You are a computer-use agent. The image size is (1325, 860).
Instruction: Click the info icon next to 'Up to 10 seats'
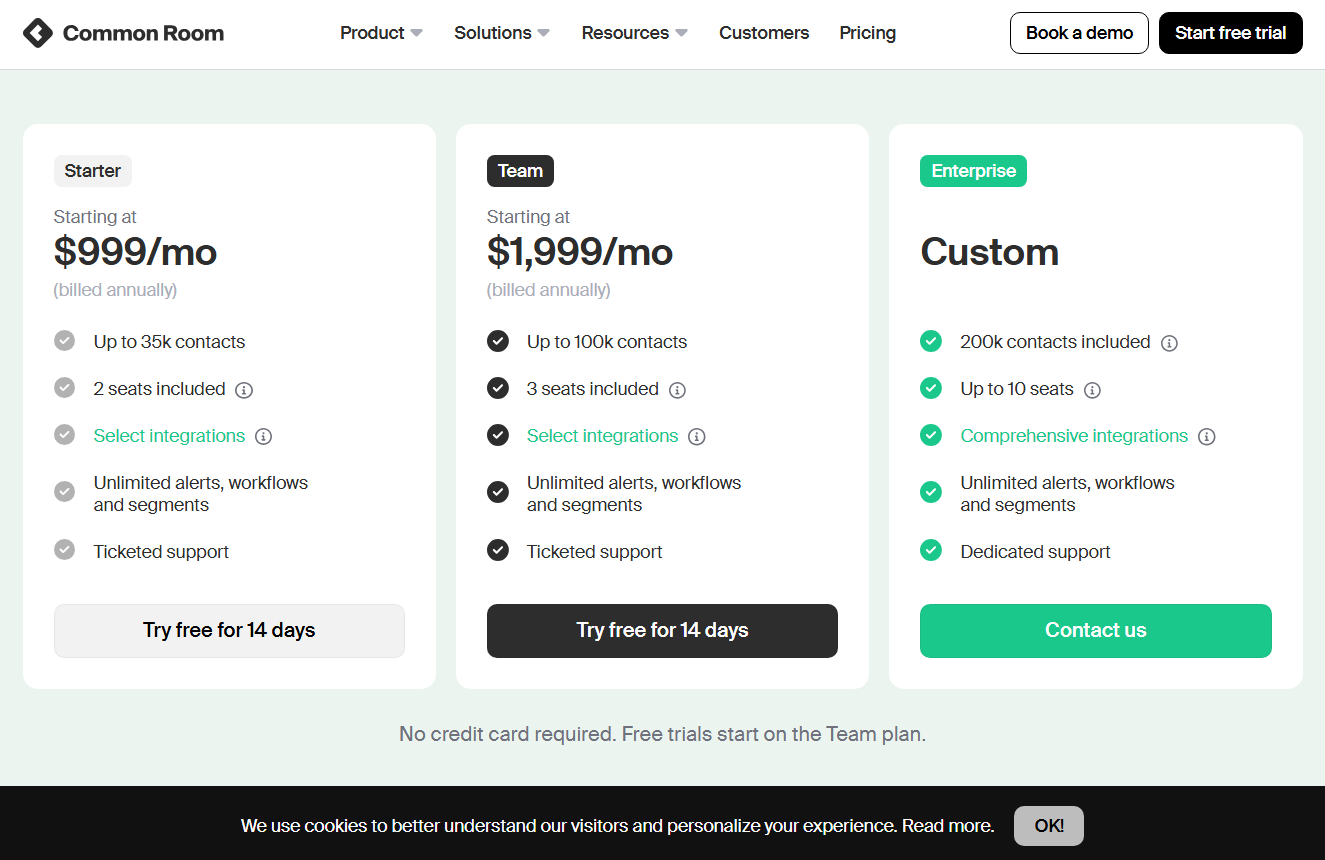click(1092, 390)
